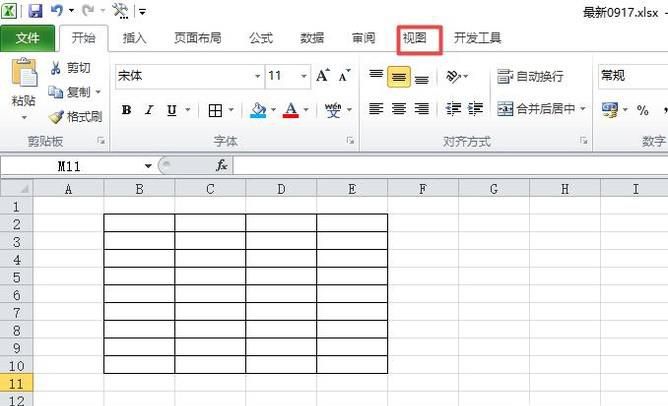Click the wén phonetic guide icon

point(333,110)
